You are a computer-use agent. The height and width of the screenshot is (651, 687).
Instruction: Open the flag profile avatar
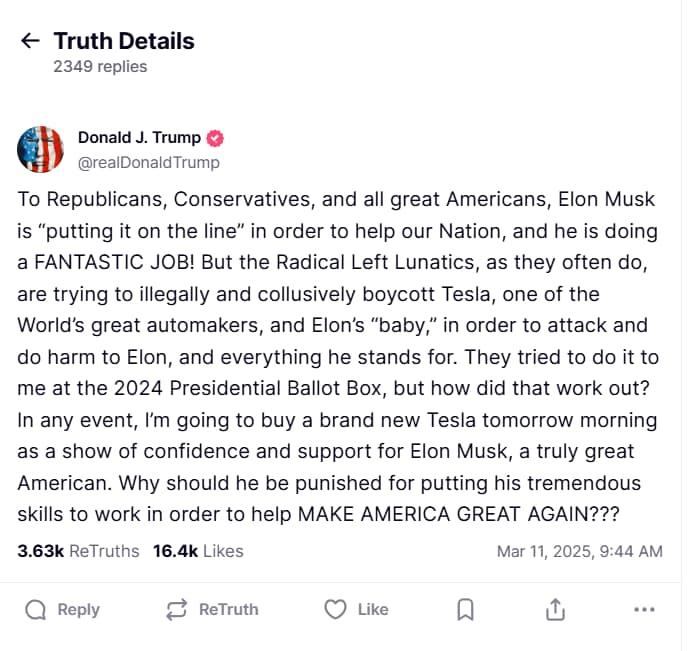(41, 150)
